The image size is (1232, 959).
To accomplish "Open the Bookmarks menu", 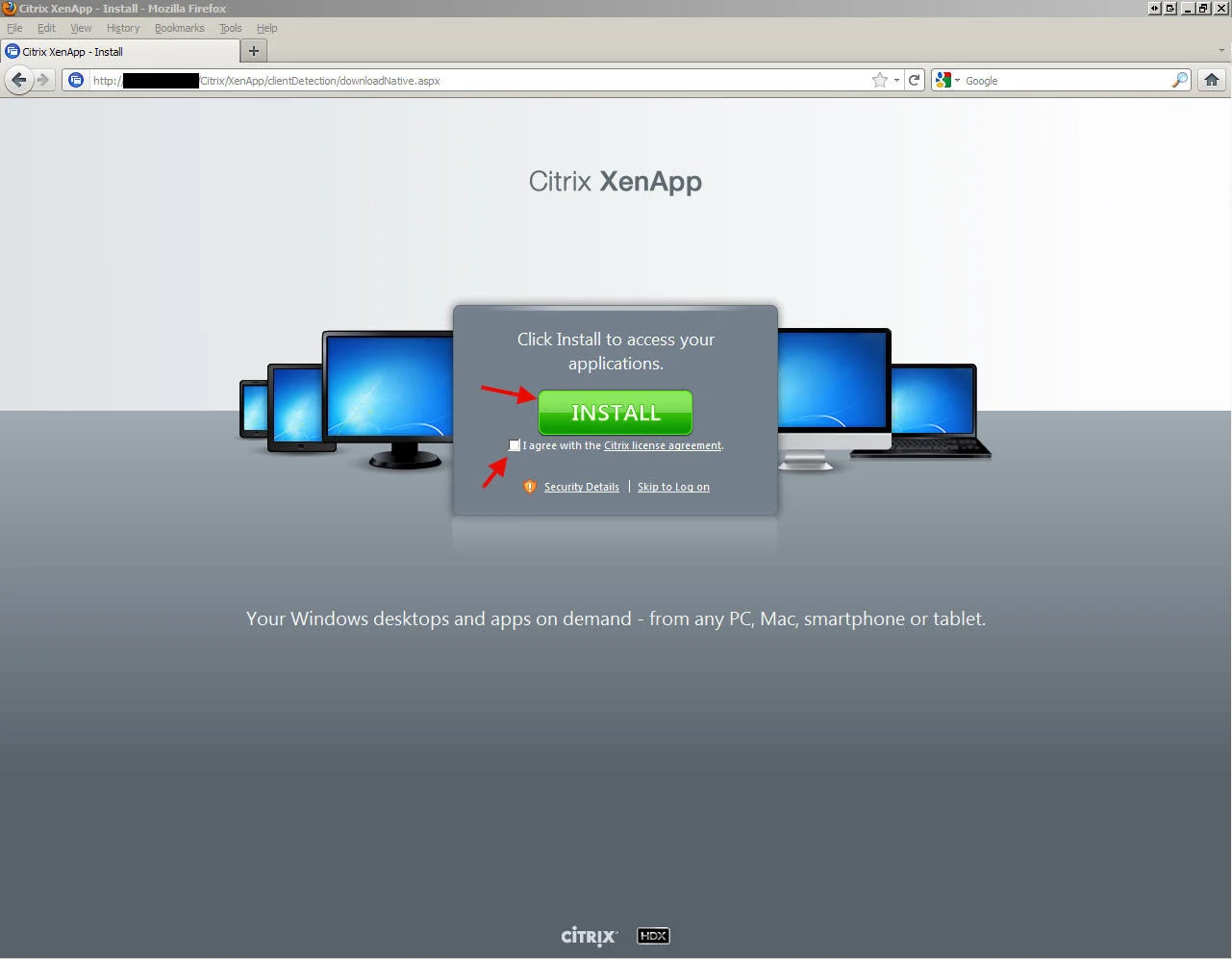I will (x=180, y=28).
